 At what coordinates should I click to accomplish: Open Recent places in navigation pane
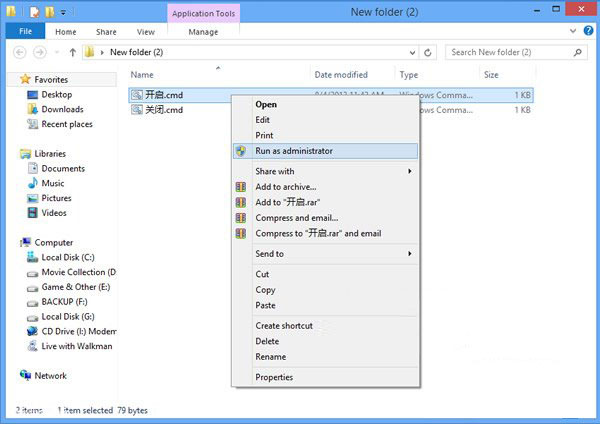[67, 124]
